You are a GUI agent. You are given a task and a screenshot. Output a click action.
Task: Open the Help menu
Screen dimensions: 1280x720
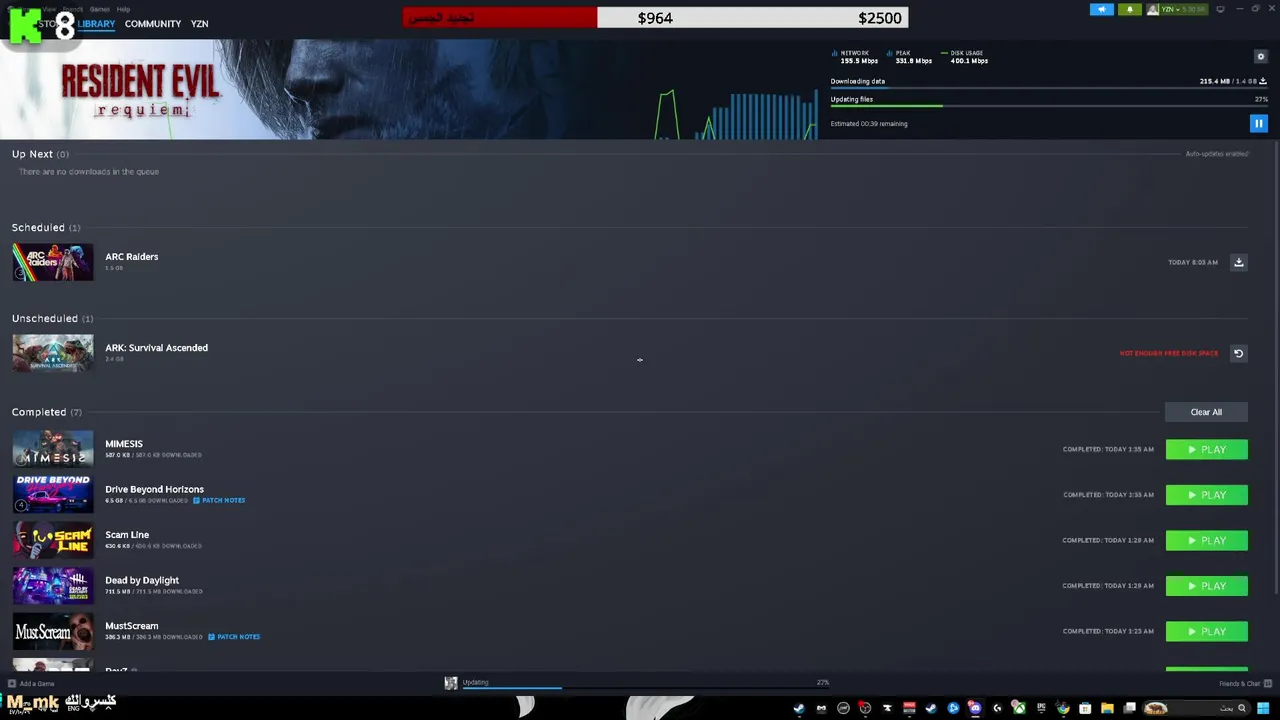(123, 9)
